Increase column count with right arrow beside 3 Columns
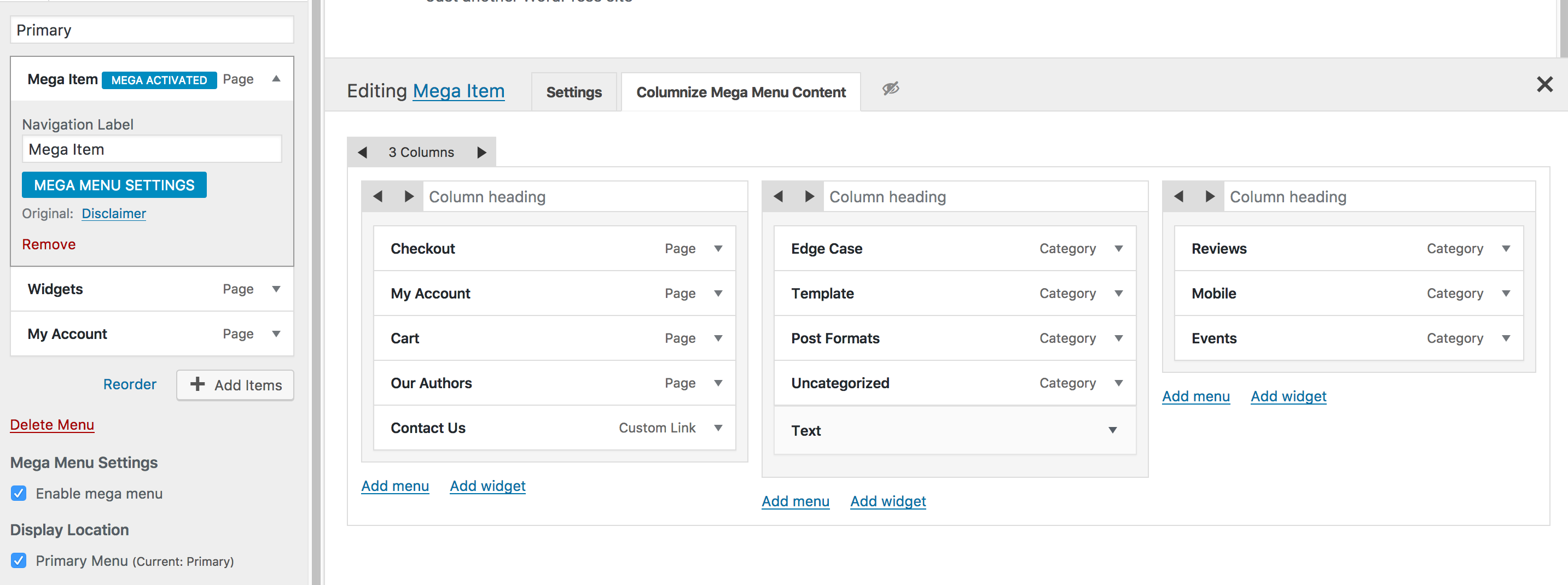 (x=481, y=152)
